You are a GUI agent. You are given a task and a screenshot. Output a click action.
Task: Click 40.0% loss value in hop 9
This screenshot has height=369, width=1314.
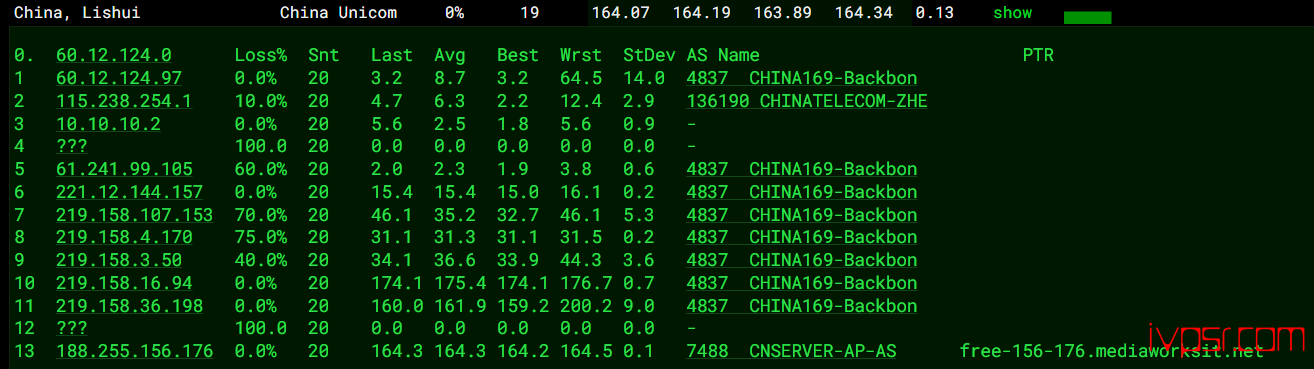click(x=261, y=260)
